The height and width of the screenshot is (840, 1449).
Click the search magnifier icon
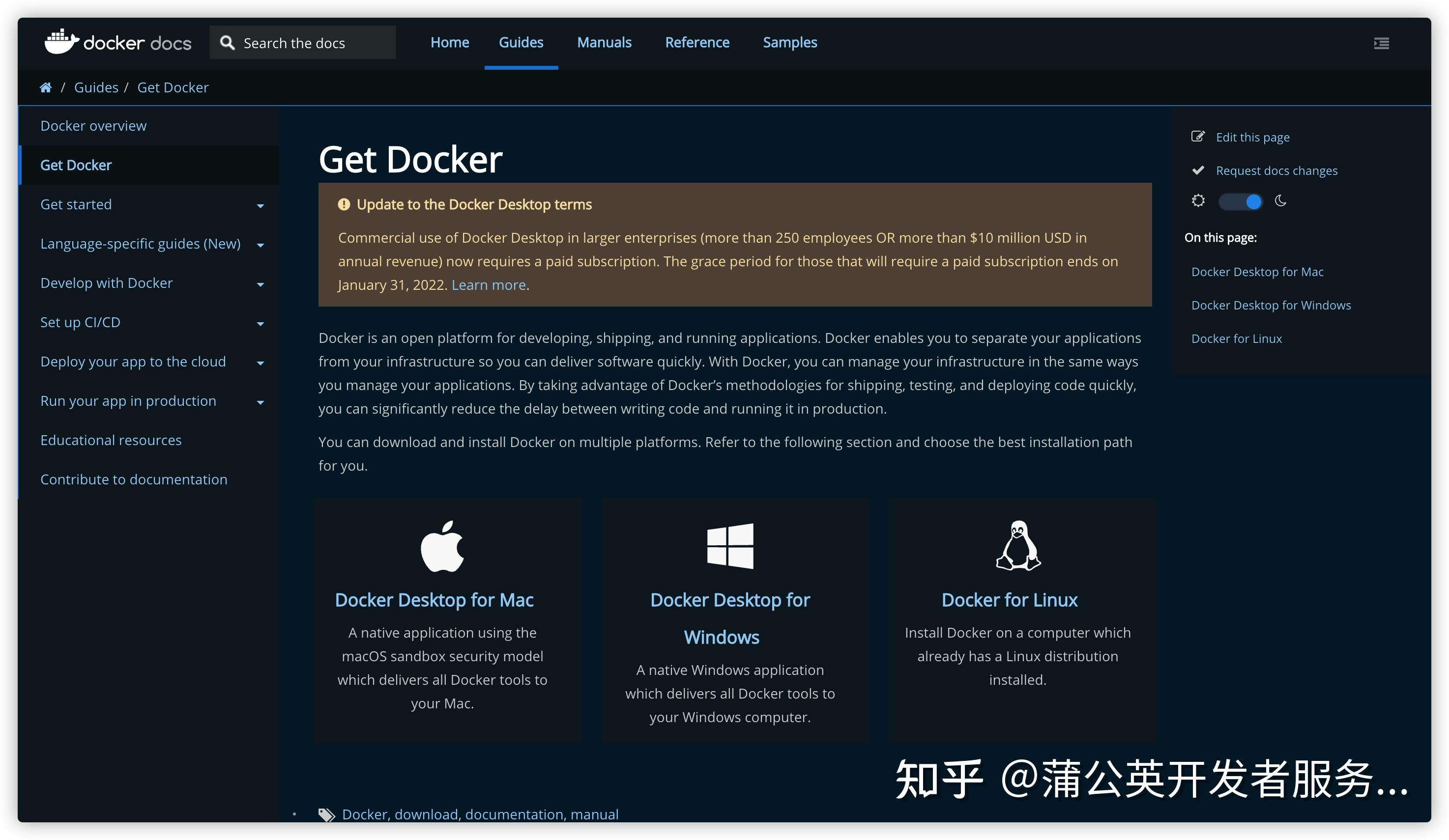[x=227, y=43]
